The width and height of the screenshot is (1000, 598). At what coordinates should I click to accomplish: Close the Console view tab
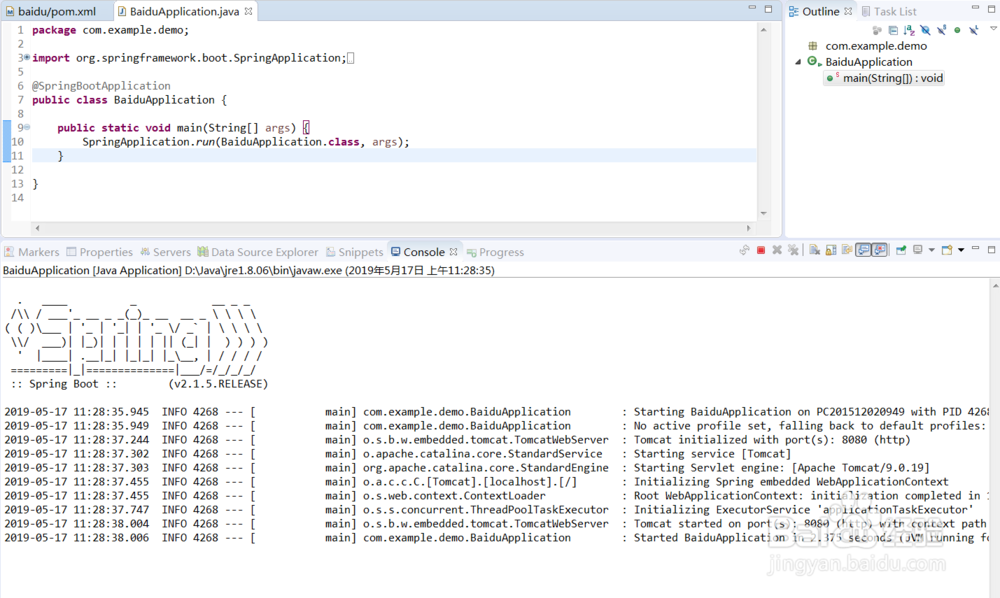coord(453,252)
